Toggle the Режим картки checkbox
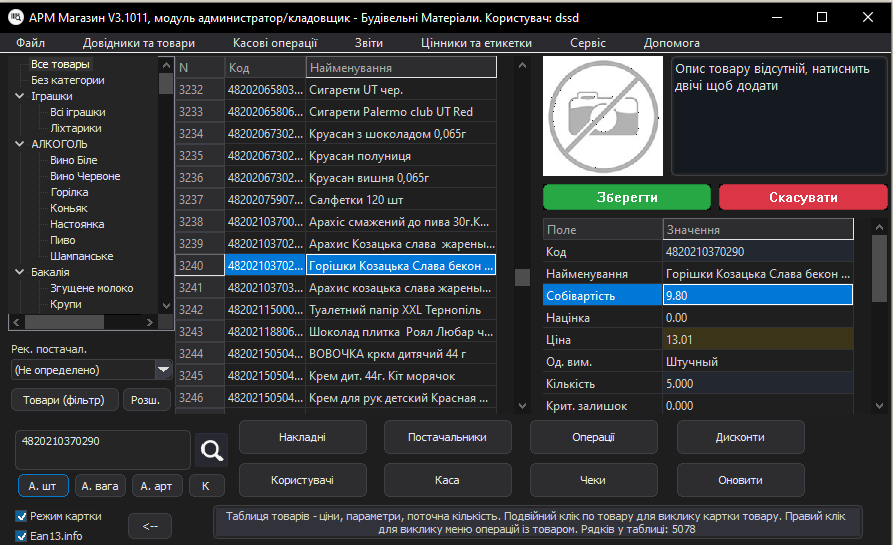The height and width of the screenshot is (545, 893). pos(22,516)
